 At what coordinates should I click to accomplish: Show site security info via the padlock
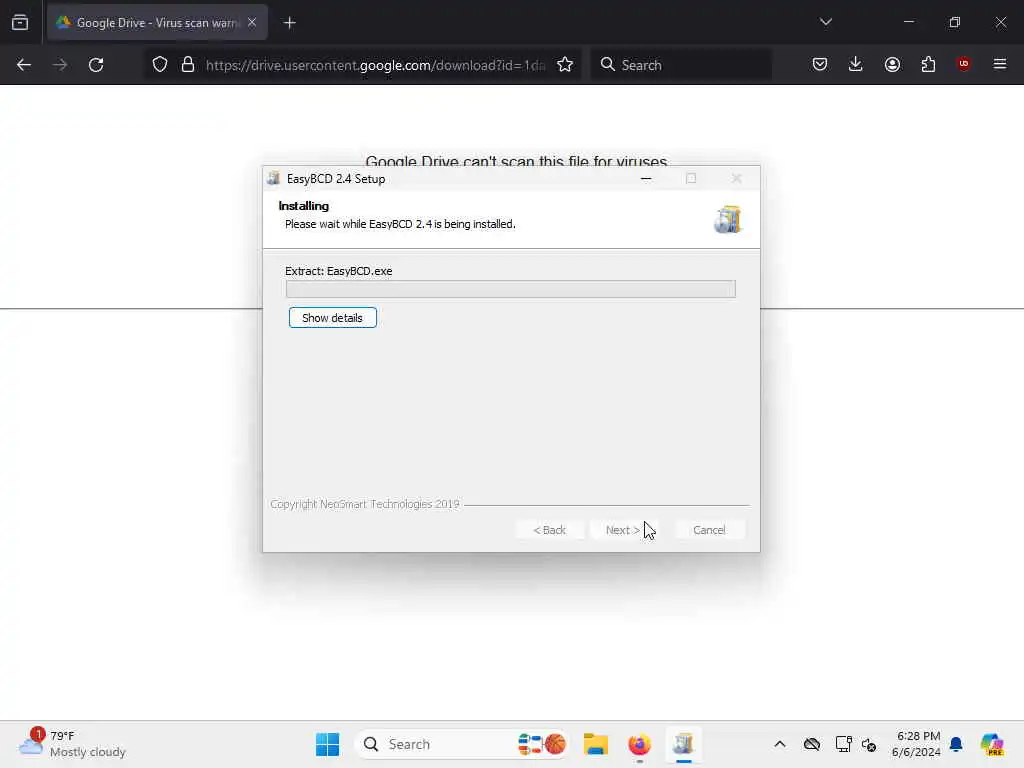click(x=188, y=65)
